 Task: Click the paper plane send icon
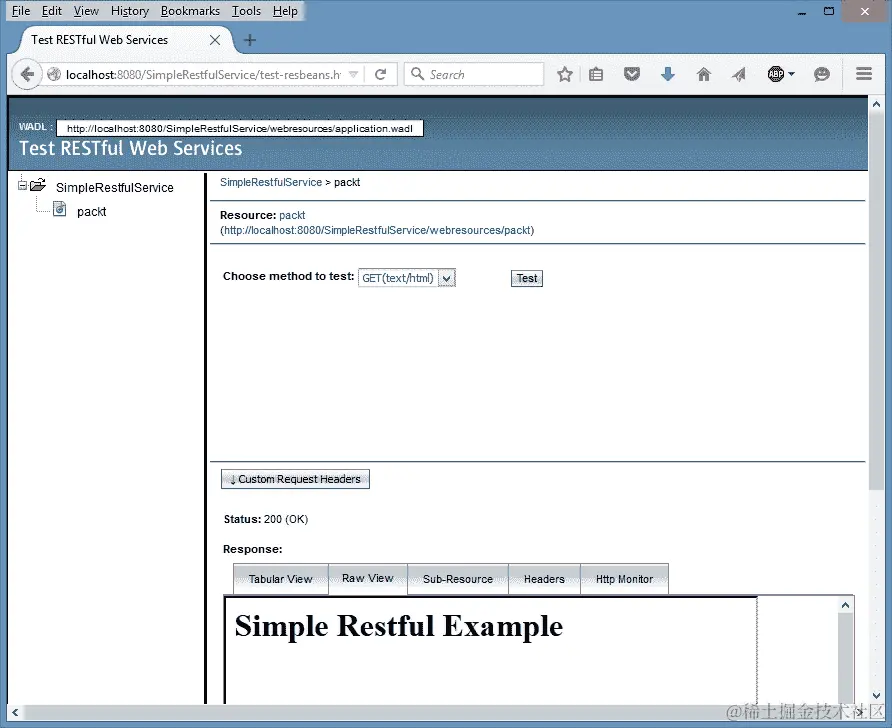click(x=739, y=75)
